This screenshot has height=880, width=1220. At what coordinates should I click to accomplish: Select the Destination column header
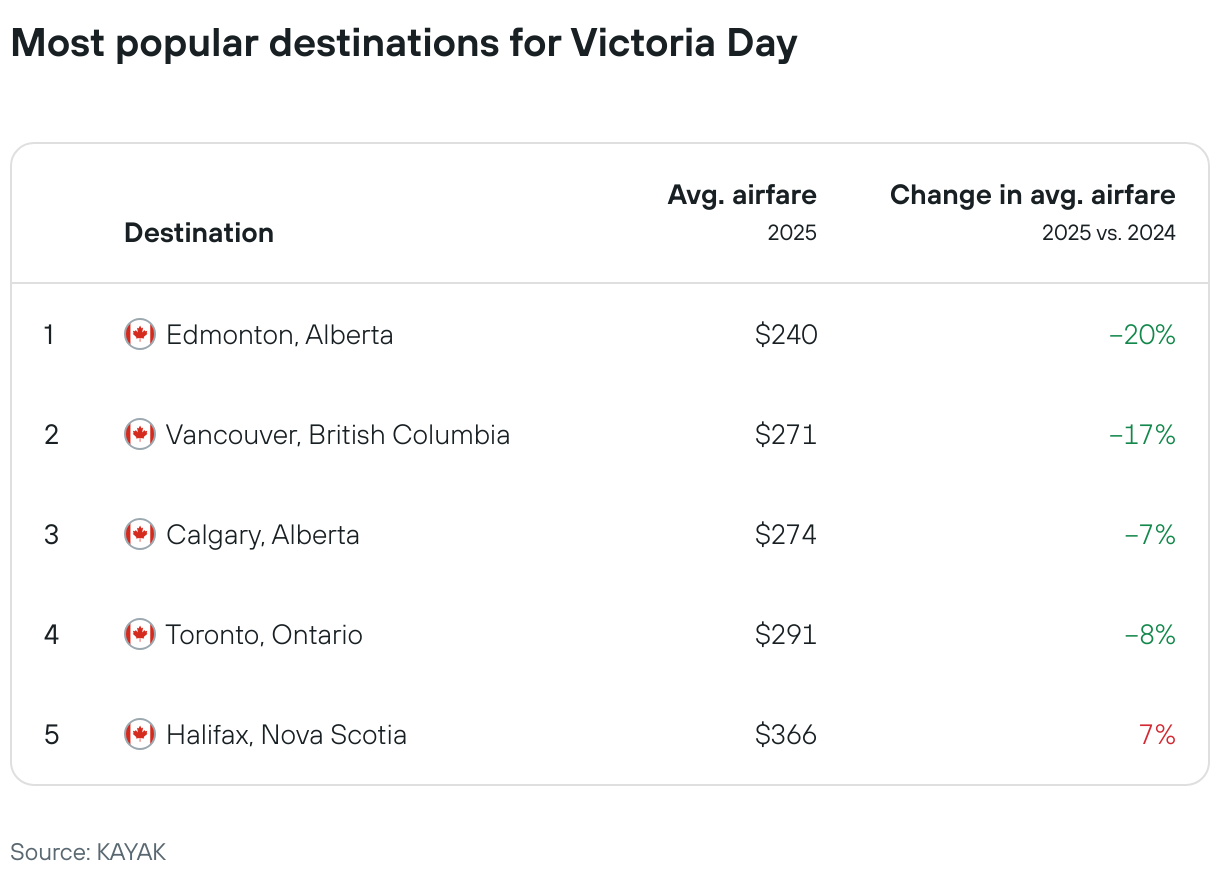[199, 233]
